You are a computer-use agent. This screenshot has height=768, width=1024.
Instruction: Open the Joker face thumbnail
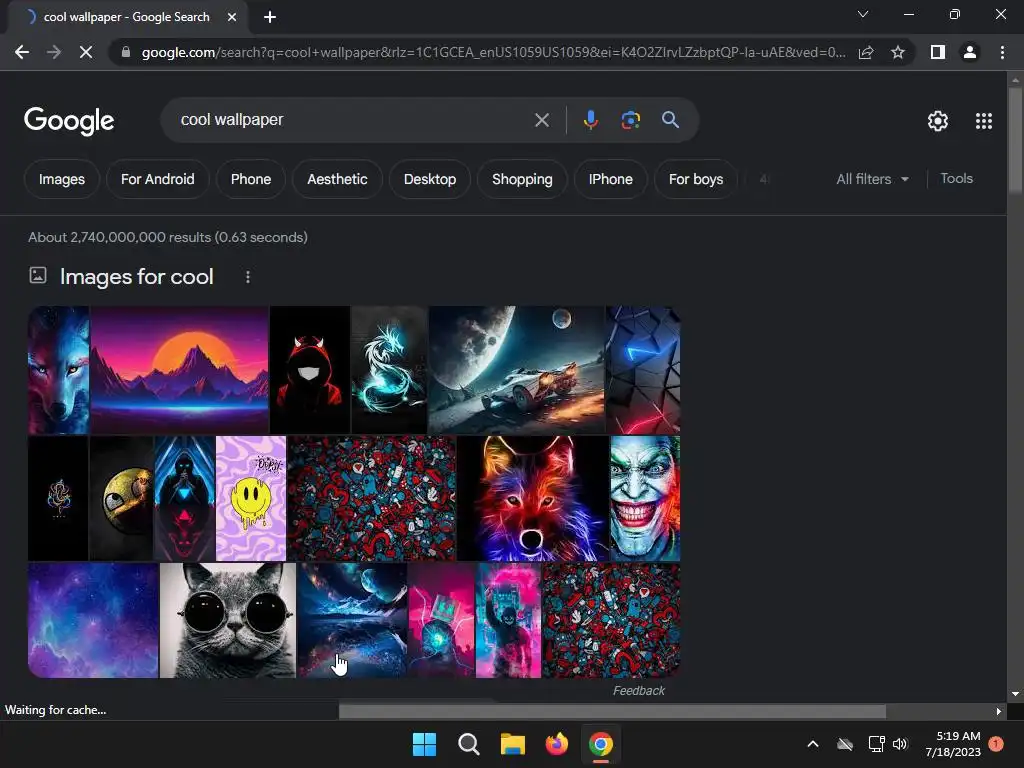645,498
